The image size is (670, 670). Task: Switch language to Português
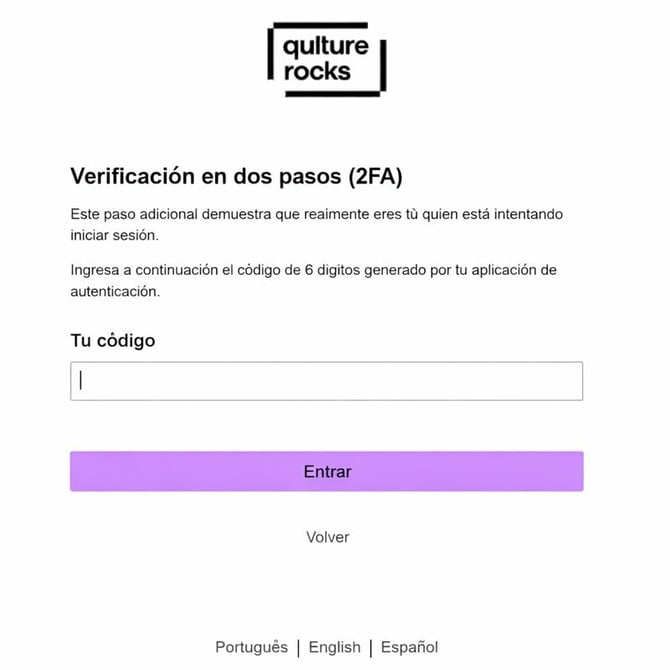[251, 647]
